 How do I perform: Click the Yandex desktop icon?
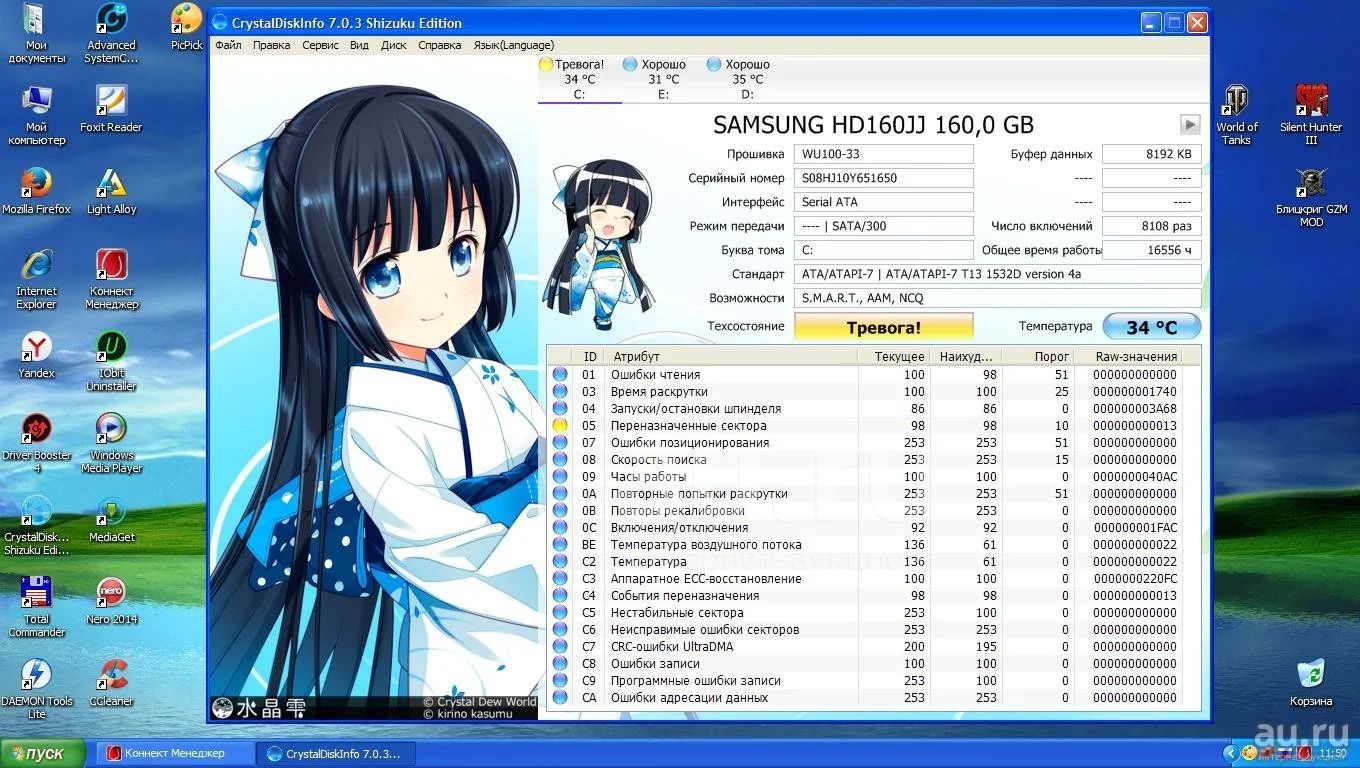(36, 356)
